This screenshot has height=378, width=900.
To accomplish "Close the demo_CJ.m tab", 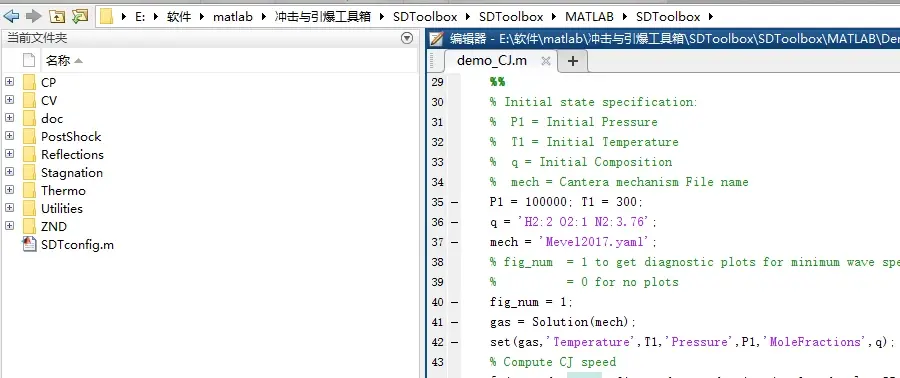I will point(546,61).
